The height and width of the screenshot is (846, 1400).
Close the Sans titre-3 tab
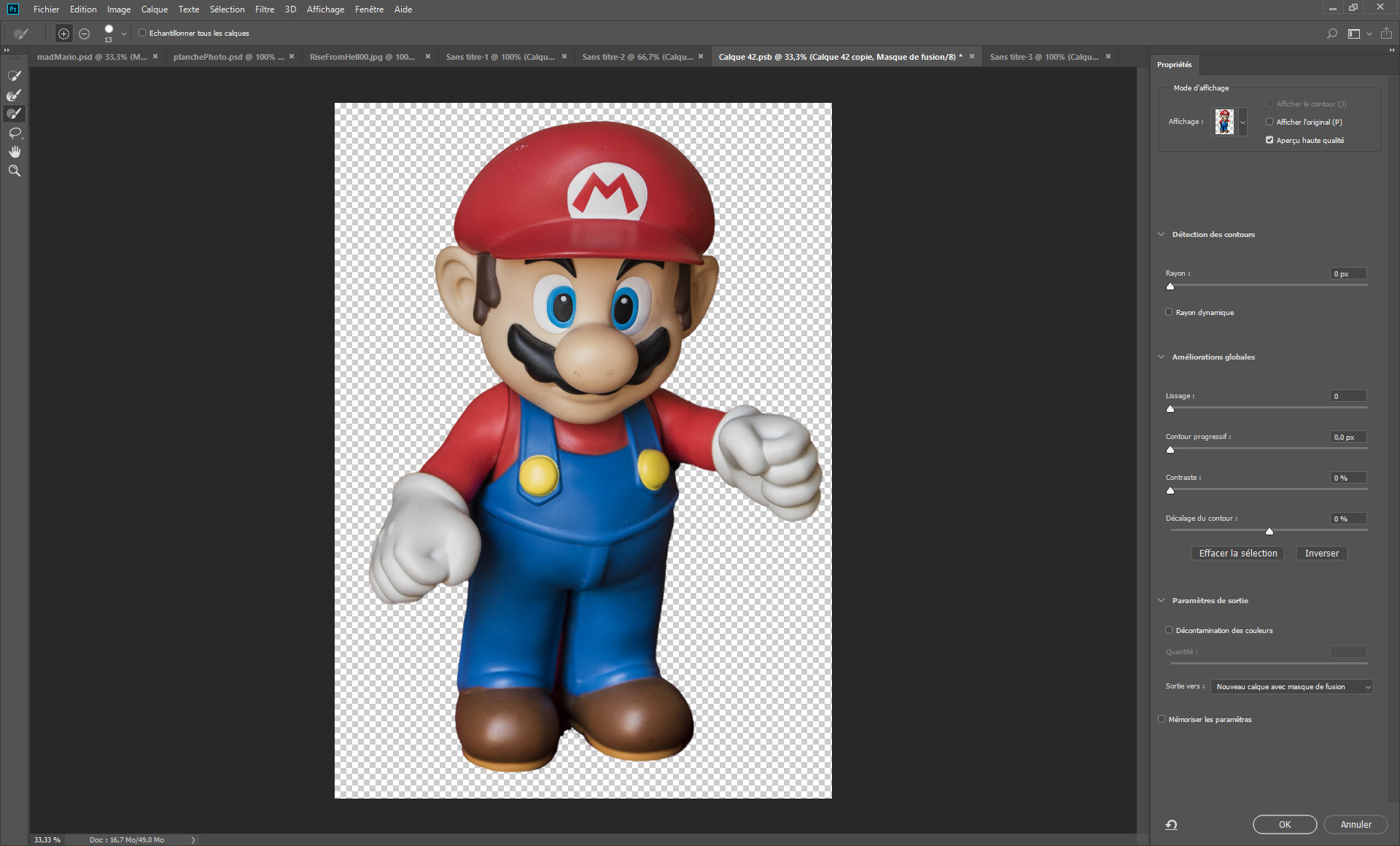click(x=1108, y=56)
